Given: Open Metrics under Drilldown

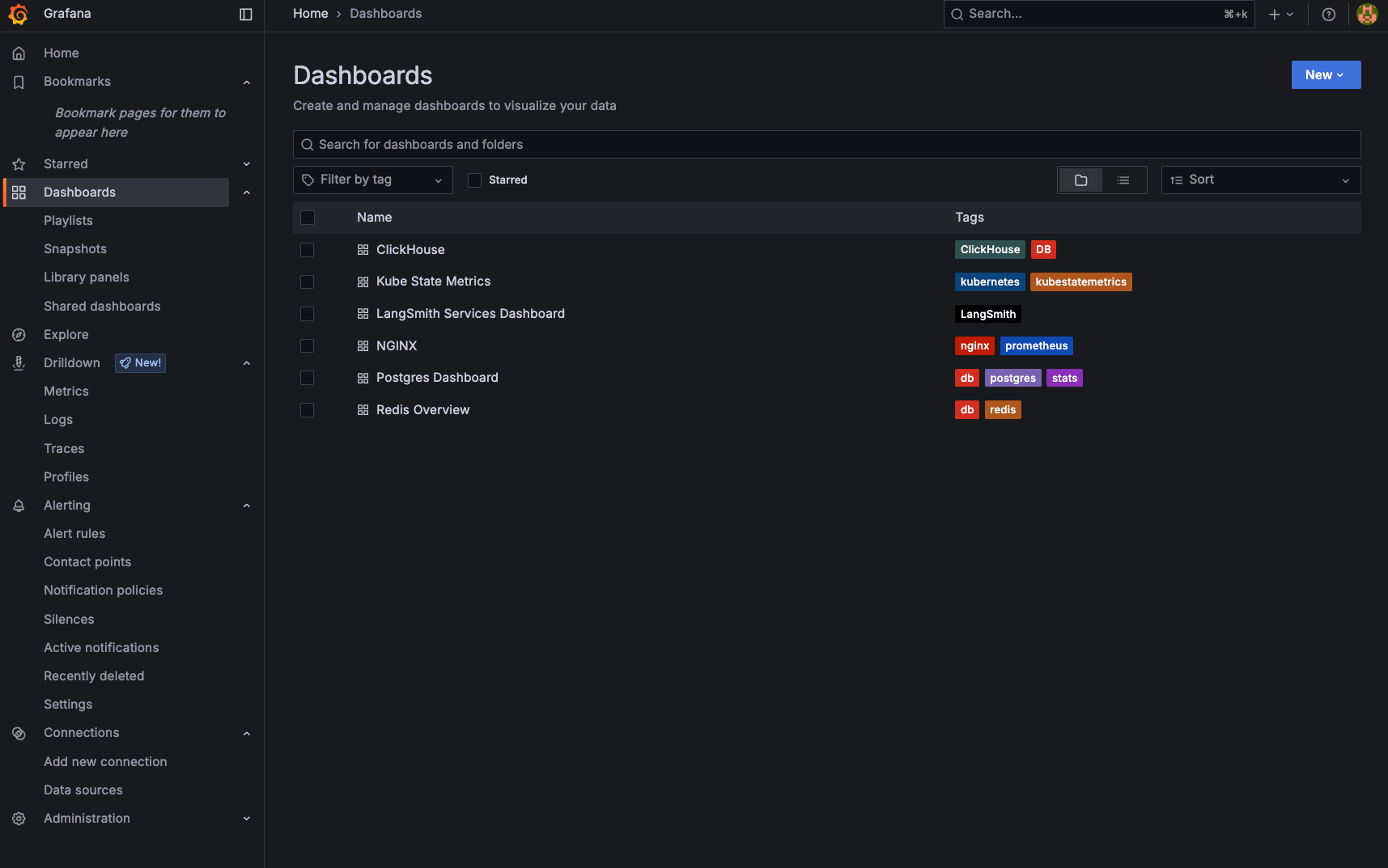Looking at the screenshot, I should (66, 392).
